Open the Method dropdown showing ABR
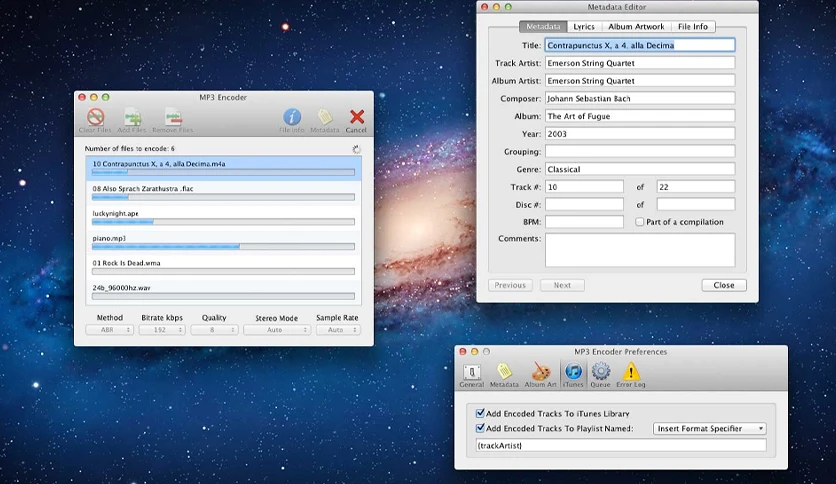The height and width of the screenshot is (484, 836). click(x=109, y=330)
